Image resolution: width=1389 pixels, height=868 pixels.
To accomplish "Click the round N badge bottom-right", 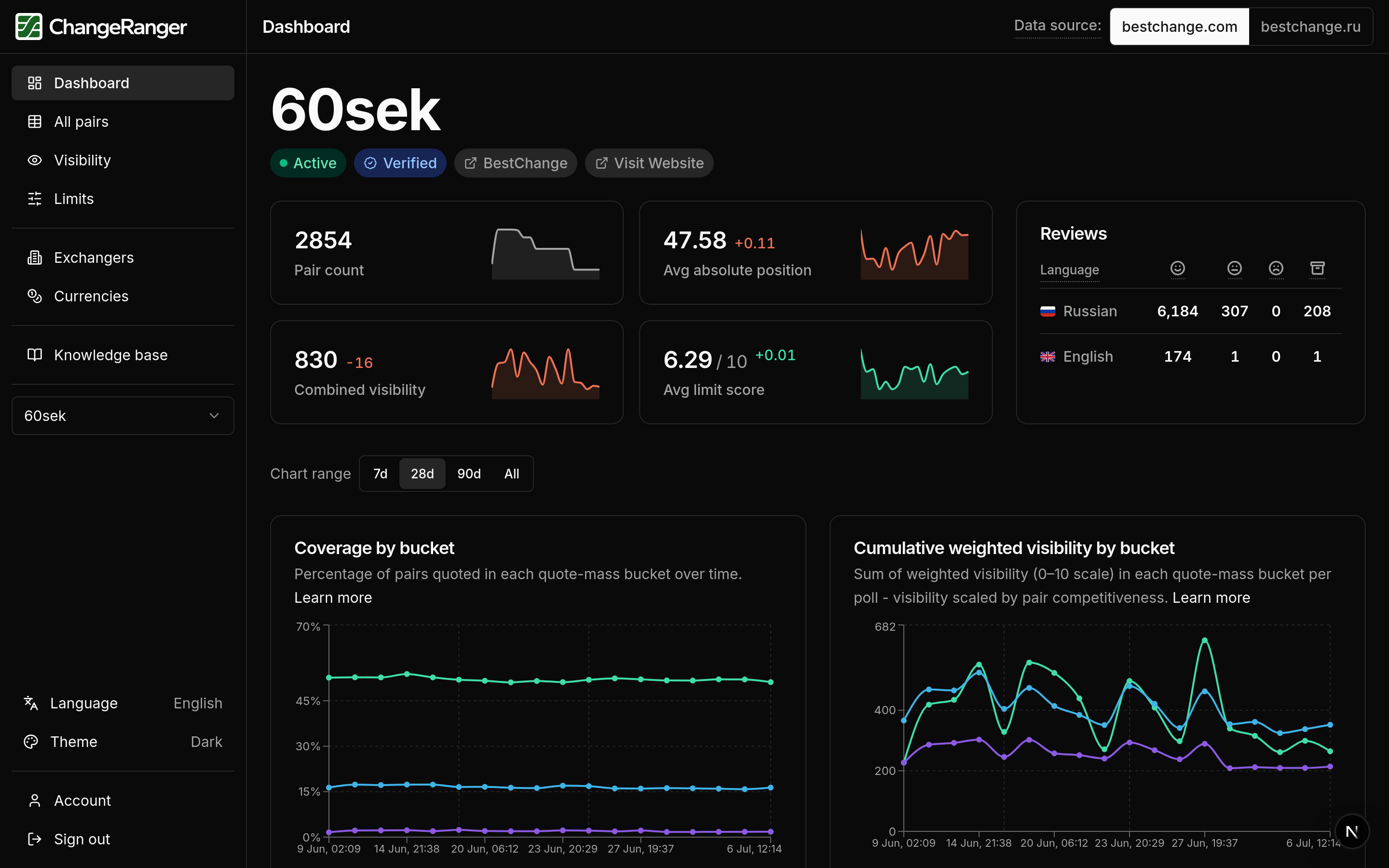I will click(x=1352, y=831).
